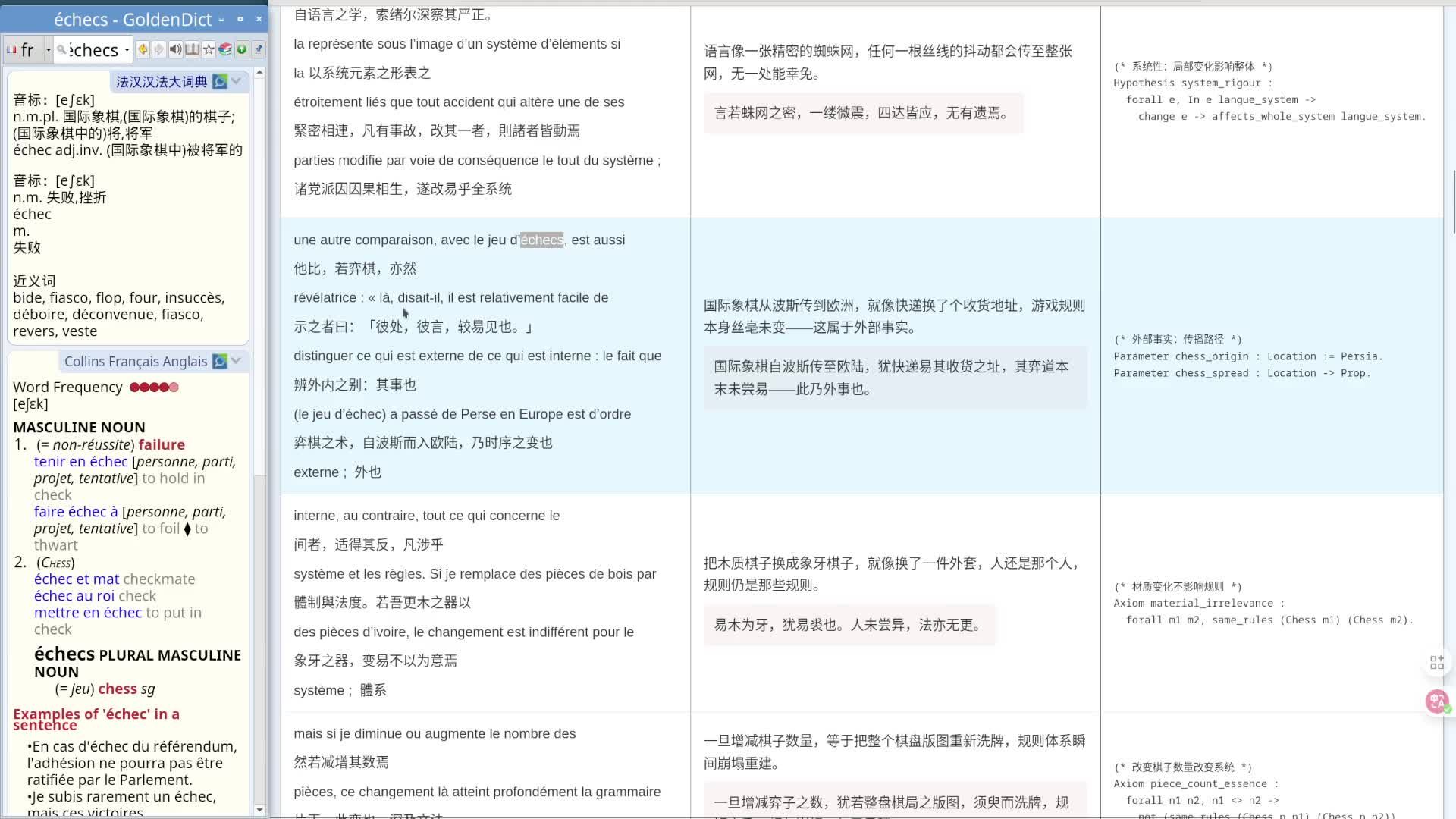The height and width of the screenshot is (819, 1456).
Task: Open the 'échec et mat' phrase link
Action: coord(77,579)
